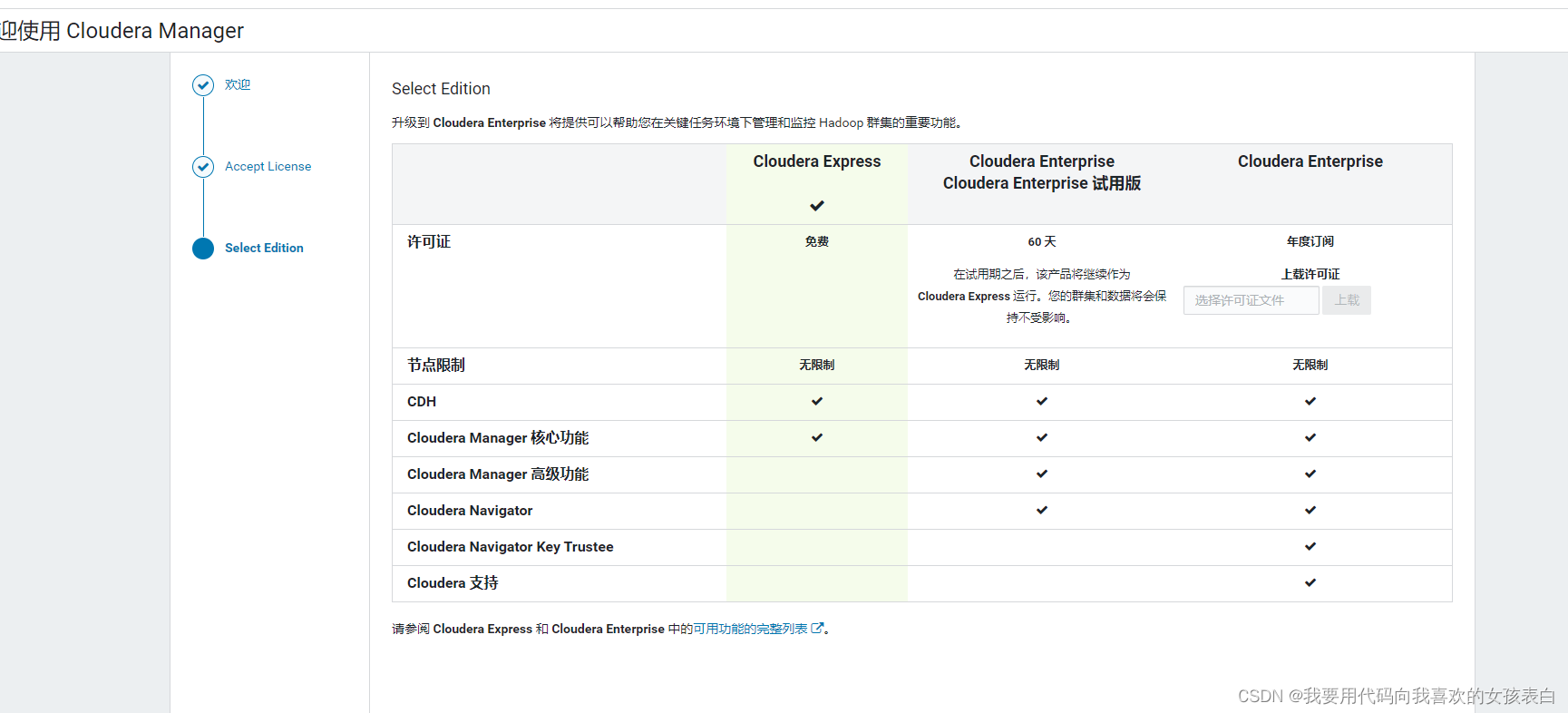
Task: Click 核心功能 checkmark in Cloudera Enterprise column
Action: (1310, 437)
